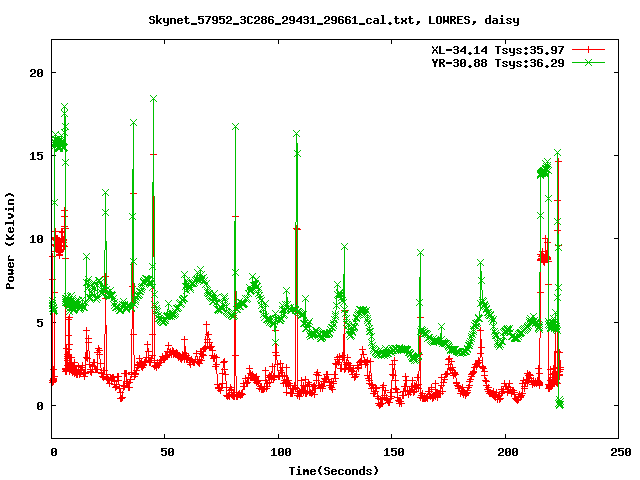Click the x-axis tick label 200
The width and height of the screenshot is (640, 480).
pyautogui.click(x=508, y=452)
